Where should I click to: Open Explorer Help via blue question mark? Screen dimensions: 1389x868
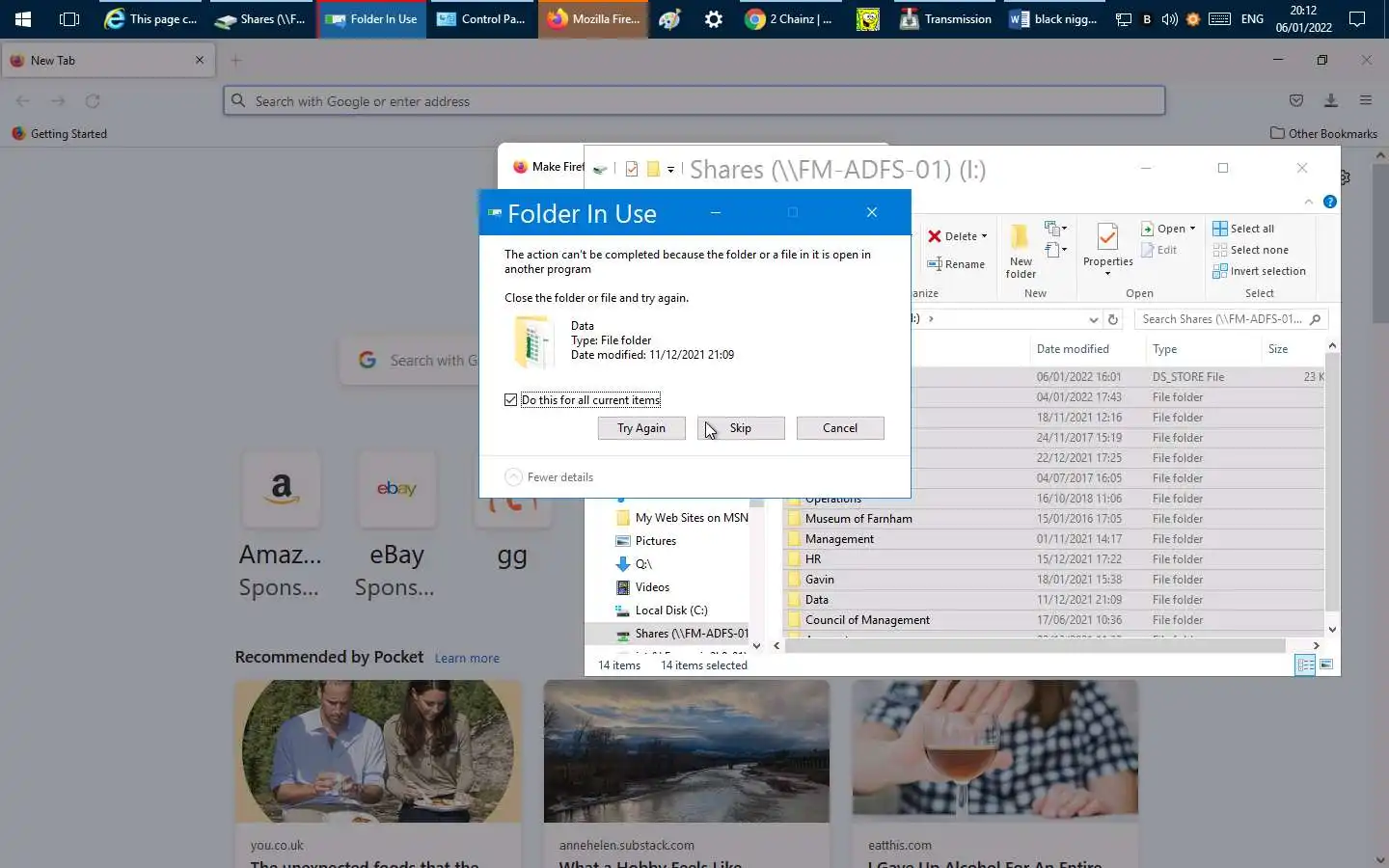tap(1330, 202)
